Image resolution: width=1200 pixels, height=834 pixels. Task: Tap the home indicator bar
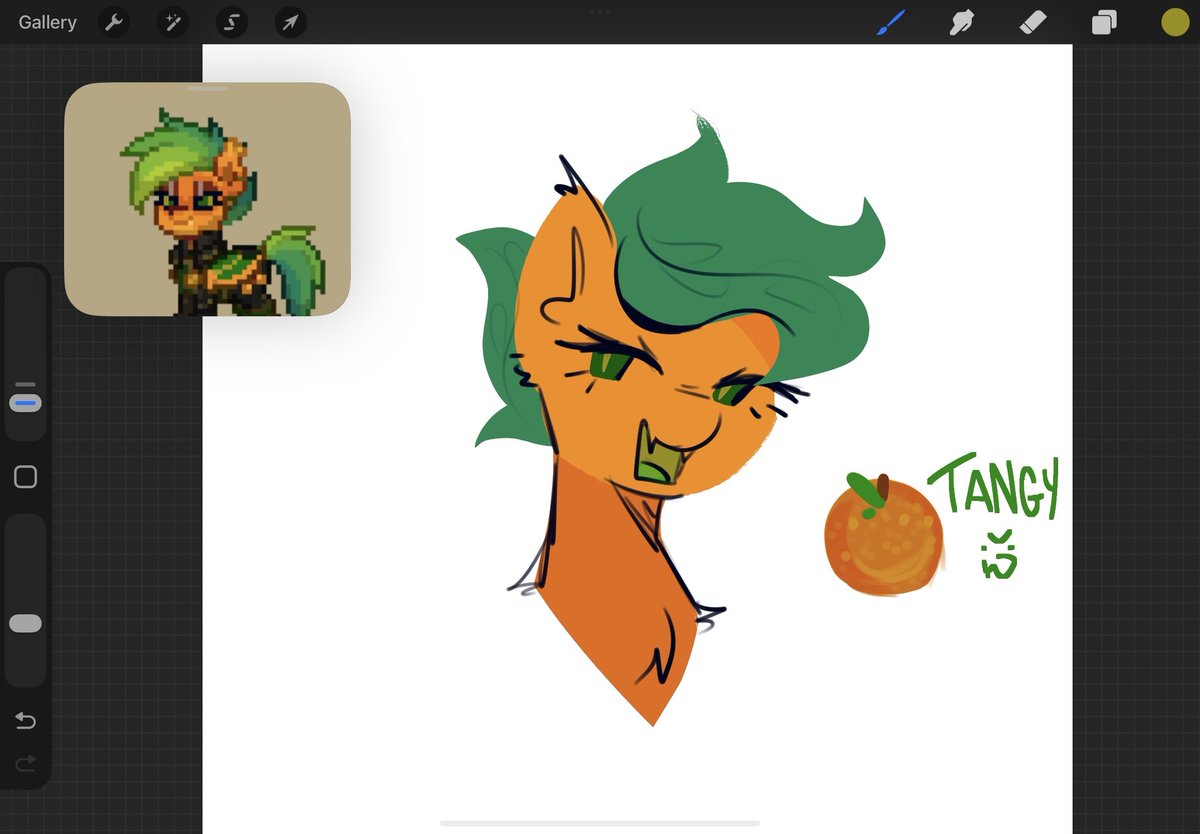(x=599, y=824)
